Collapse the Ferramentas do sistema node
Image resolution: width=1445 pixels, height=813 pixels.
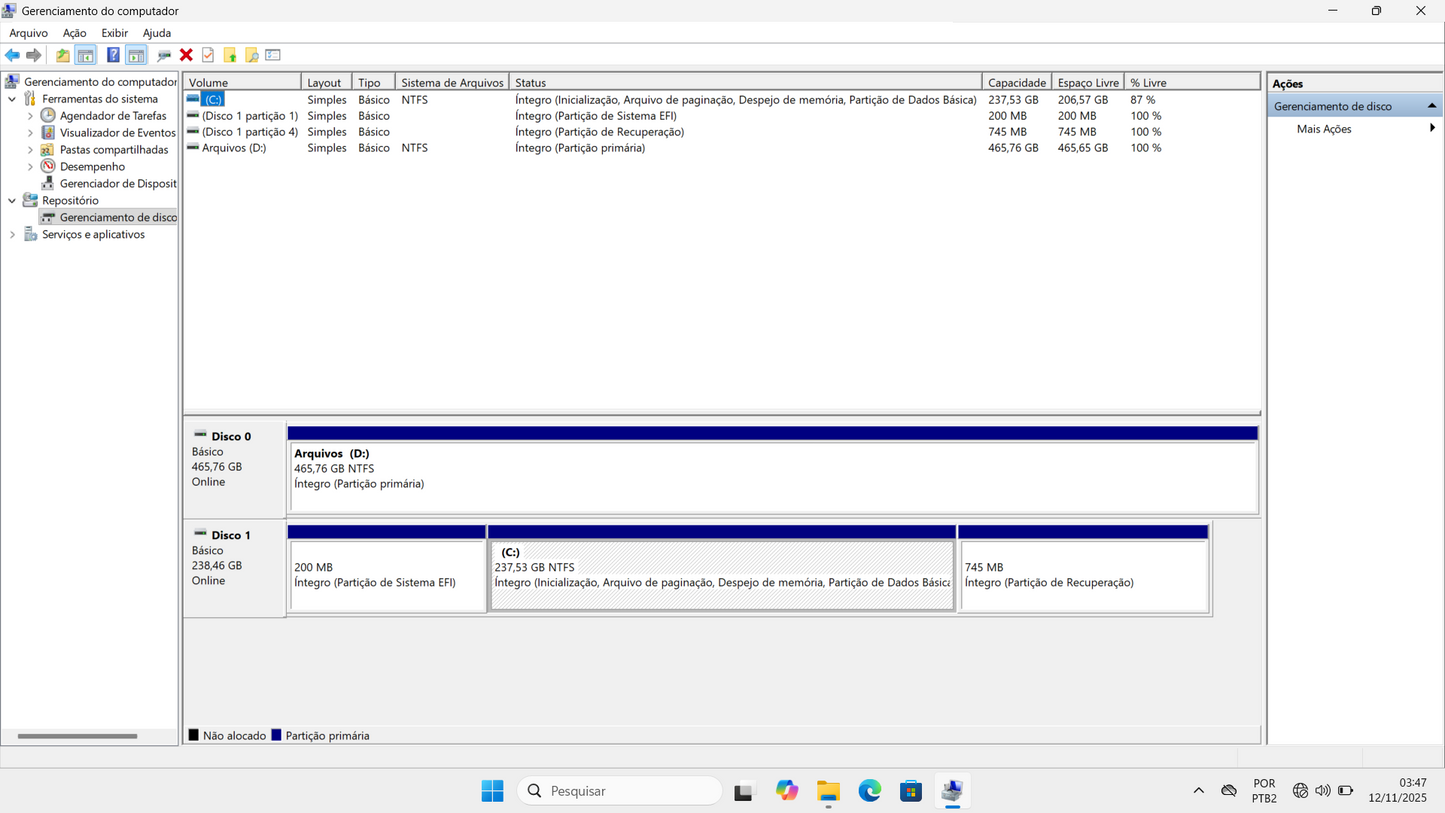pyautogui.click(x=12, y=98)
